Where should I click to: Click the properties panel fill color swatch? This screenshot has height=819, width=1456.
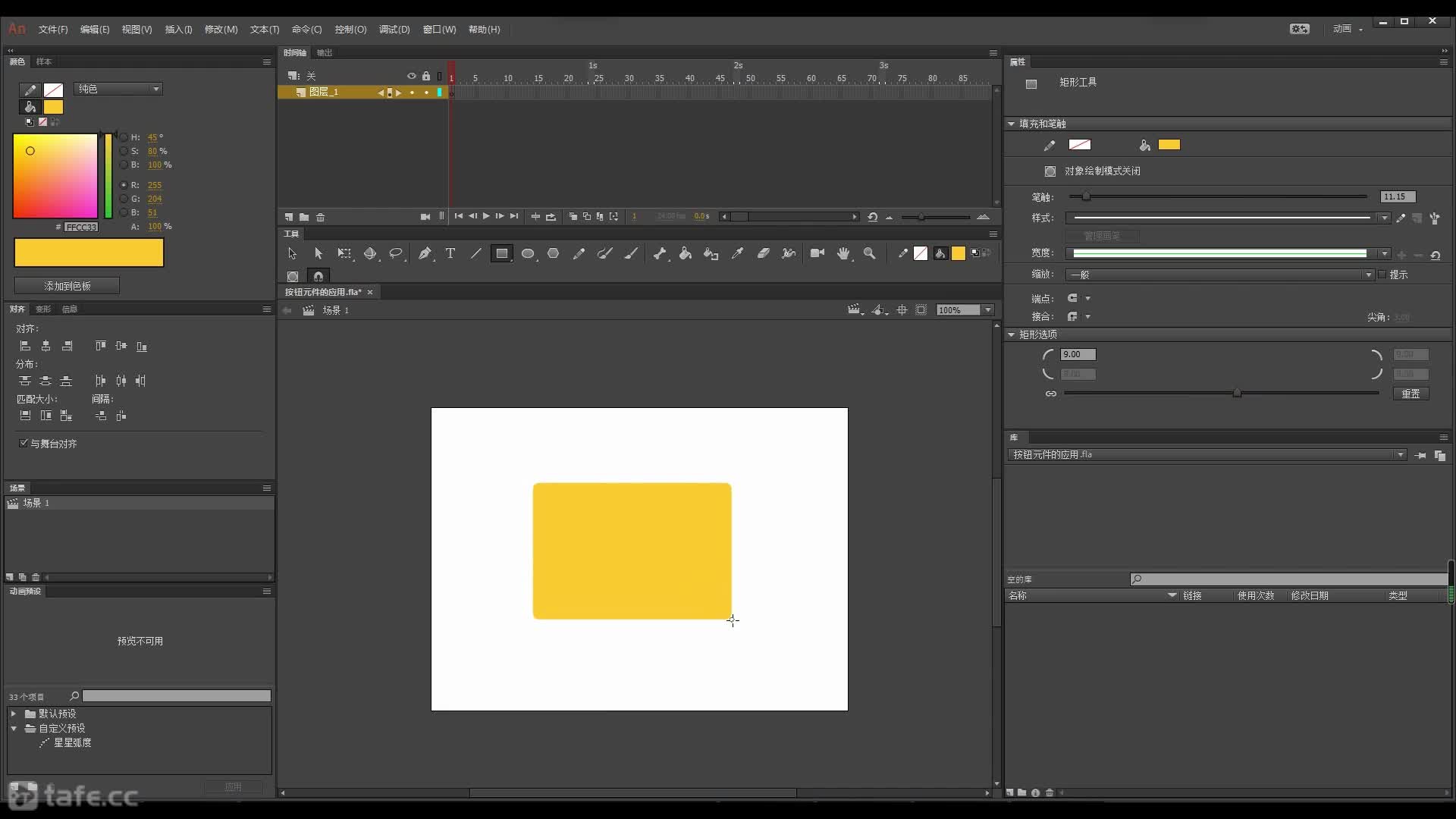click(1169, 145)
